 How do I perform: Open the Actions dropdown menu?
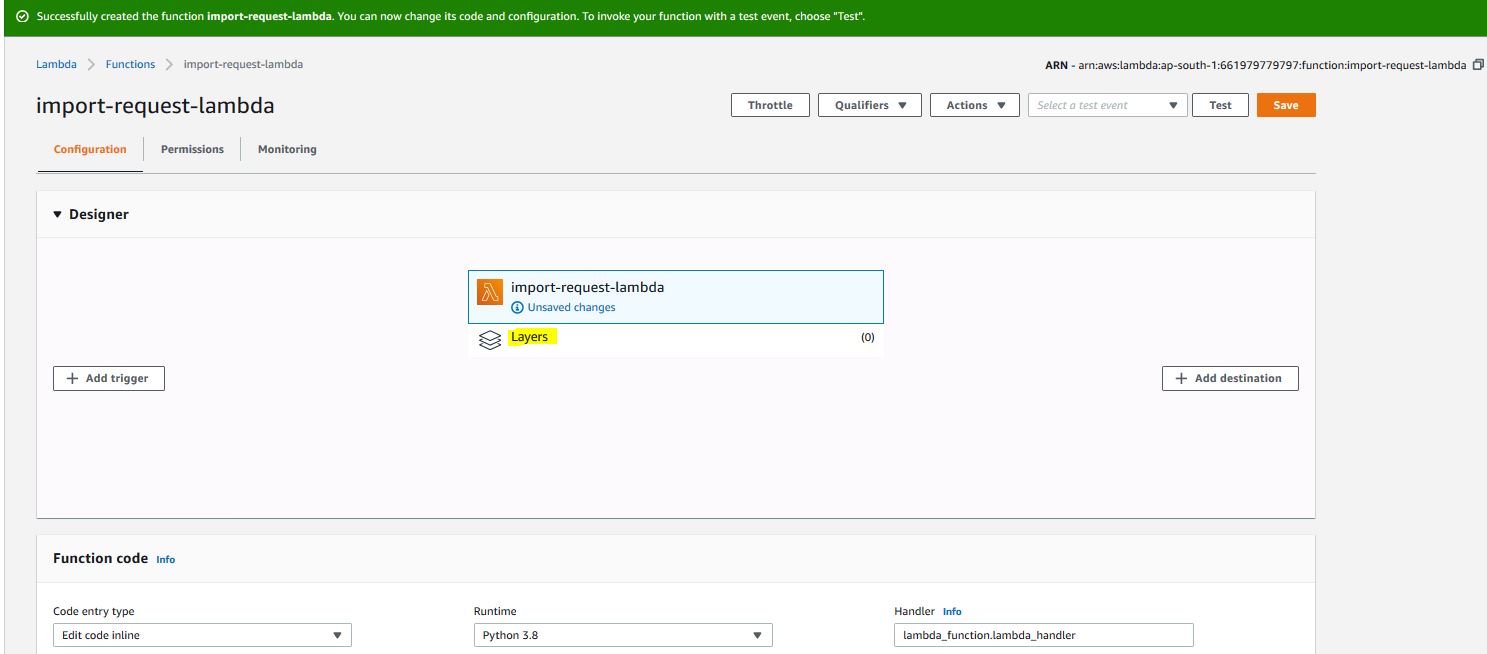tap(974, 105)
